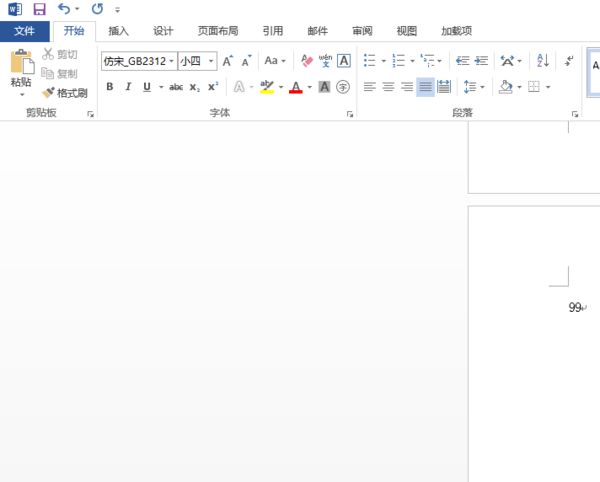Toggle Subscript formatting
The image size is (600, 482).
195,87
